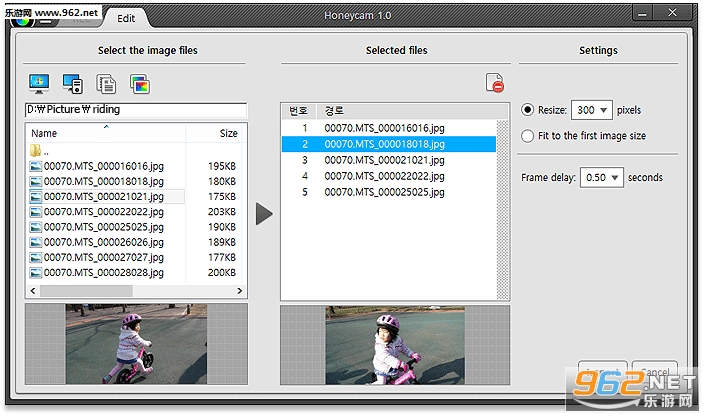Go up via parent folder icon
This screenshot has width=705, height=417.
36,151
